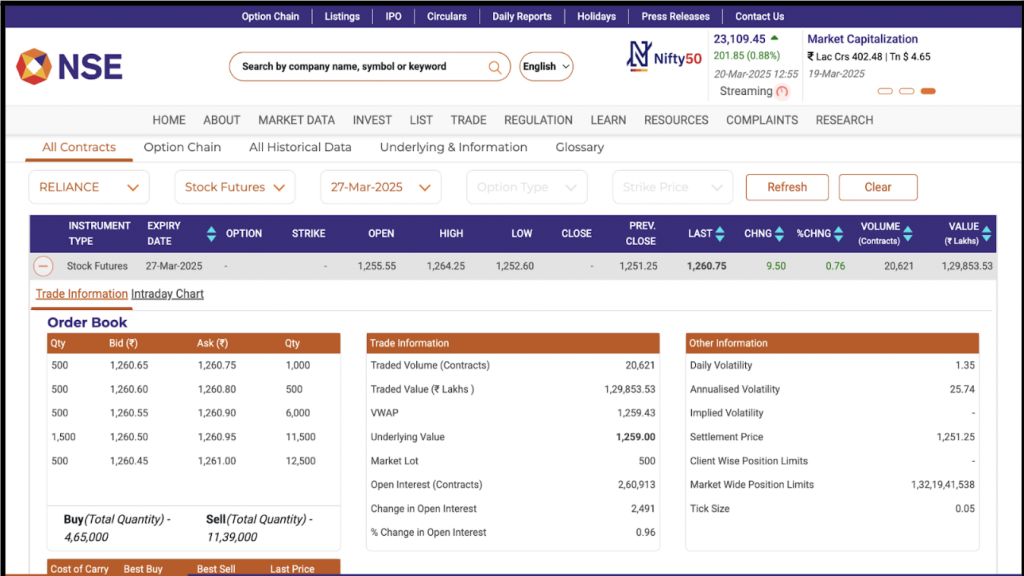The image size is (1024, 576).
Task: Click the Refresh button
Action: [787, 187]
